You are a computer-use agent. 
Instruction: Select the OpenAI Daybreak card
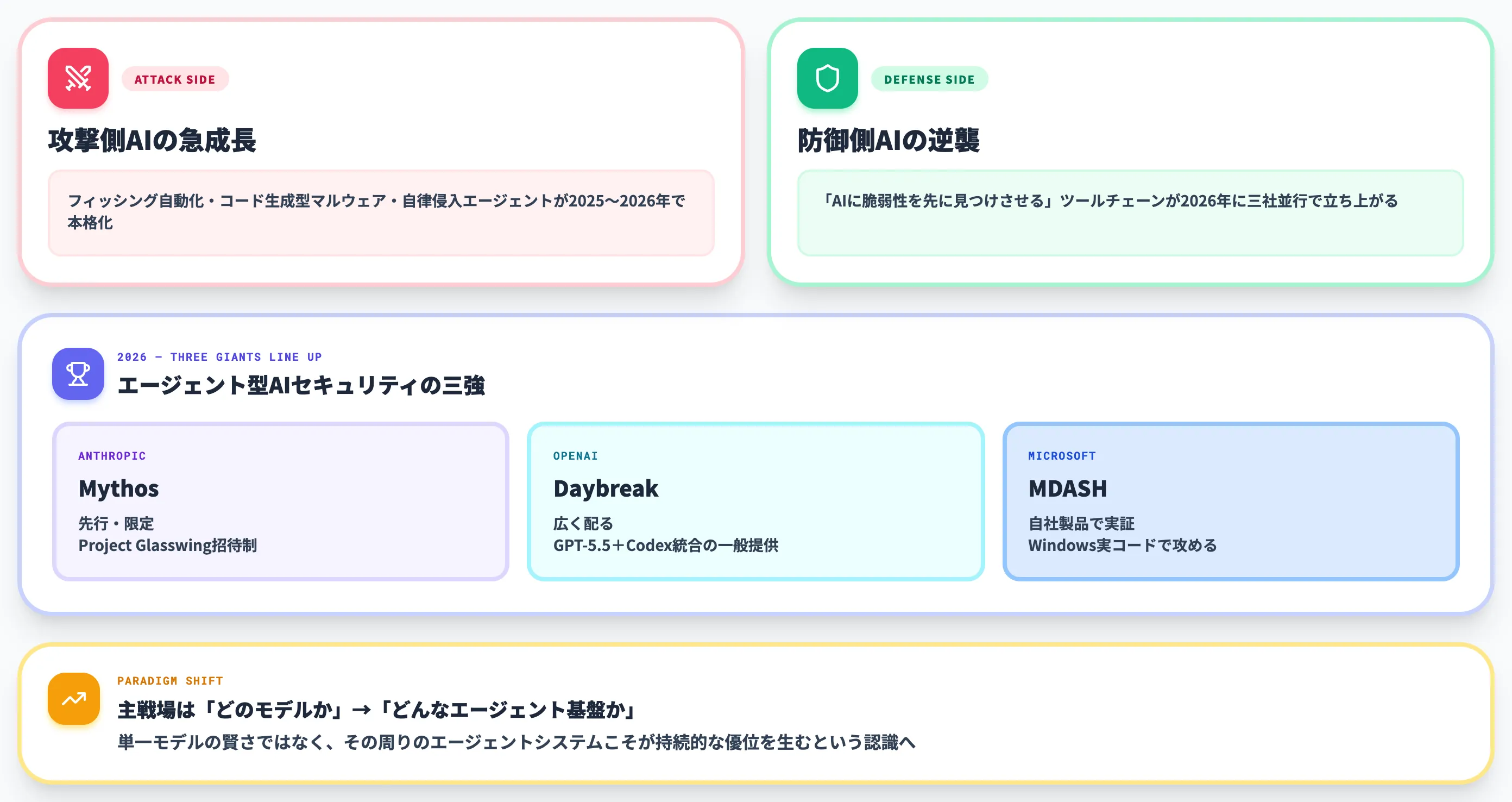(x=755, y=502)
